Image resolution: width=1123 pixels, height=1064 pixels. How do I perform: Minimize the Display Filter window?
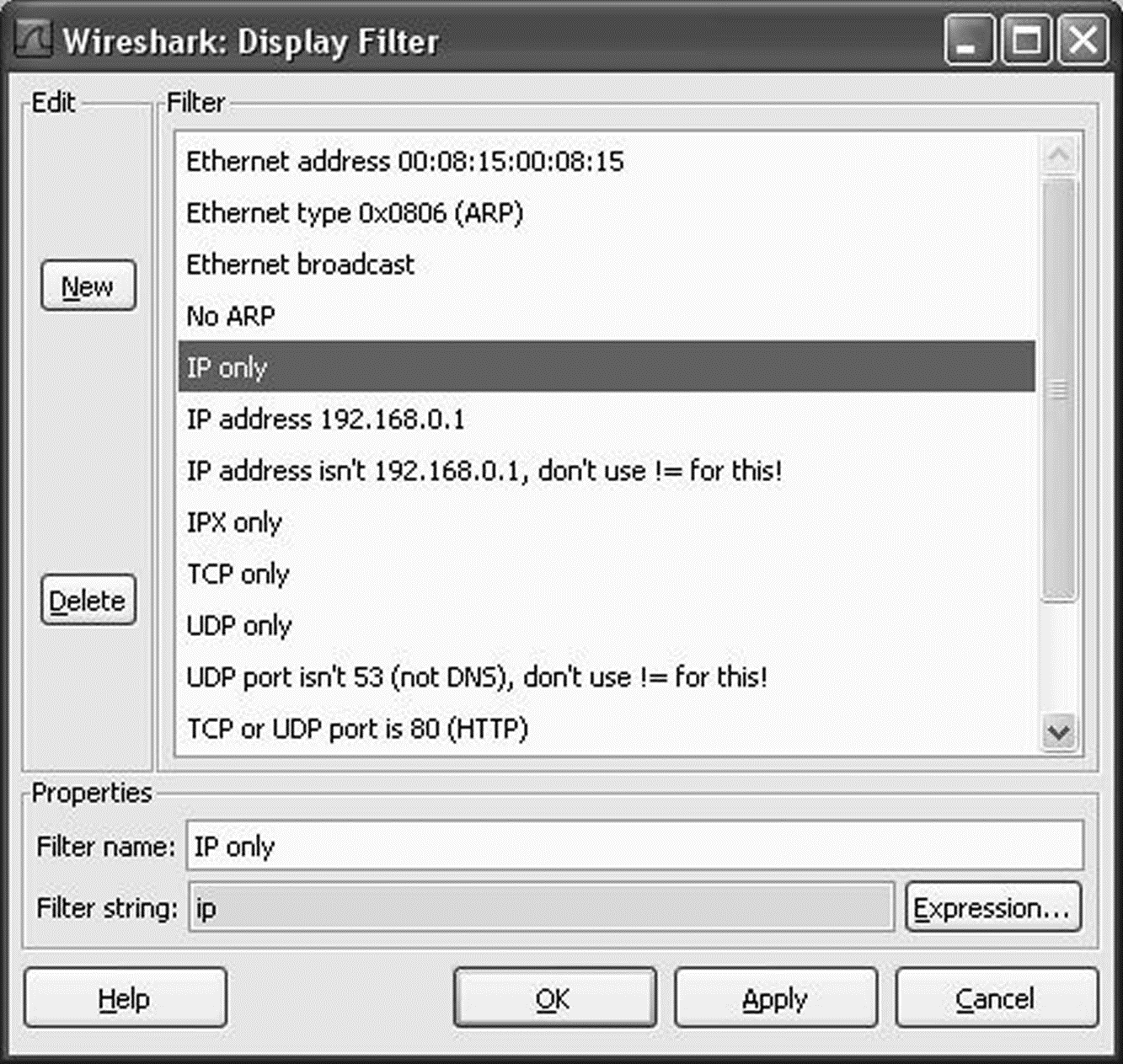pyautogui.click(x=969, y=40)
